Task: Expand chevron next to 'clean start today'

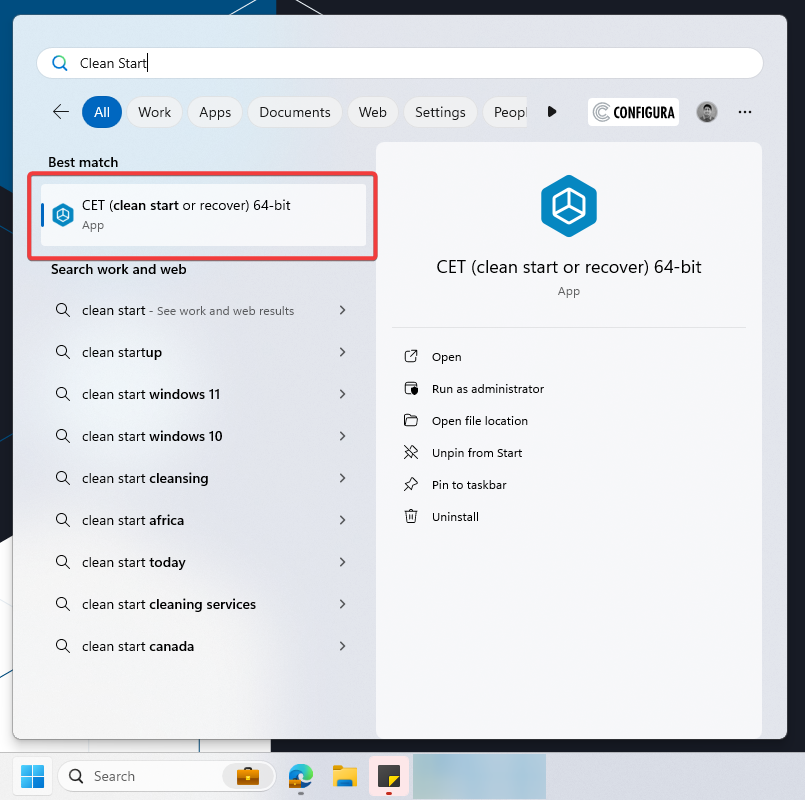Action: [x=342, y=562]
